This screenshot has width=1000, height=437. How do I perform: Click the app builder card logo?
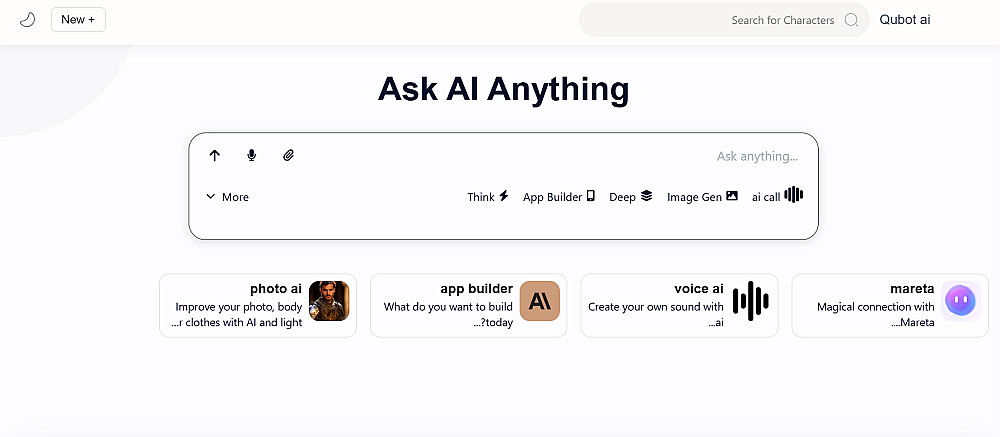click(x=540, y=301)
